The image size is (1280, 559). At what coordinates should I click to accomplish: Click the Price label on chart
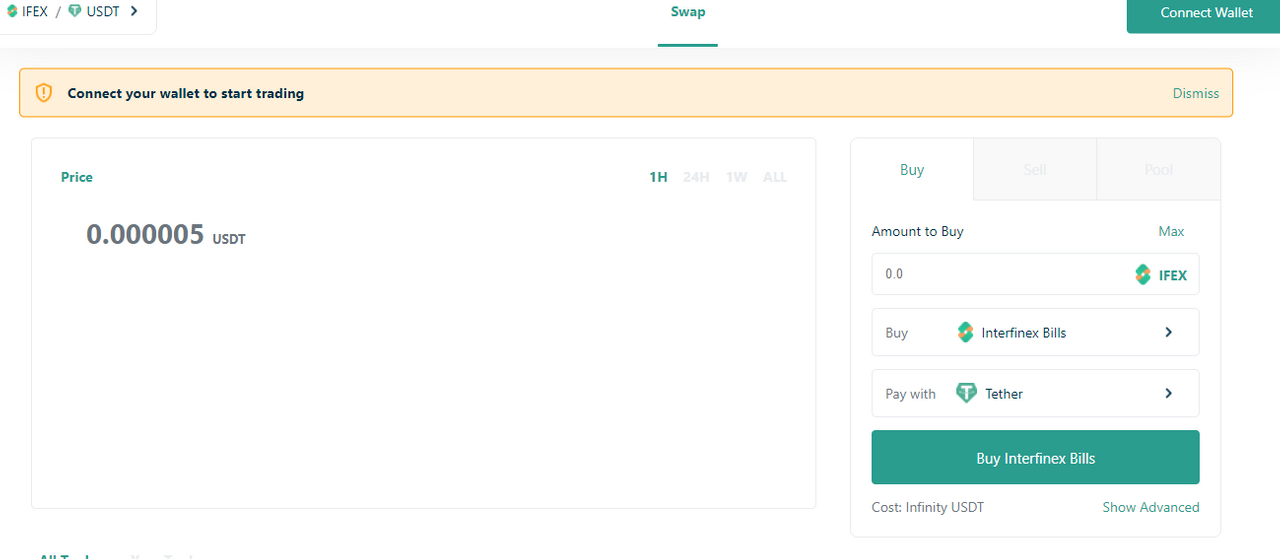pos(77,177)
